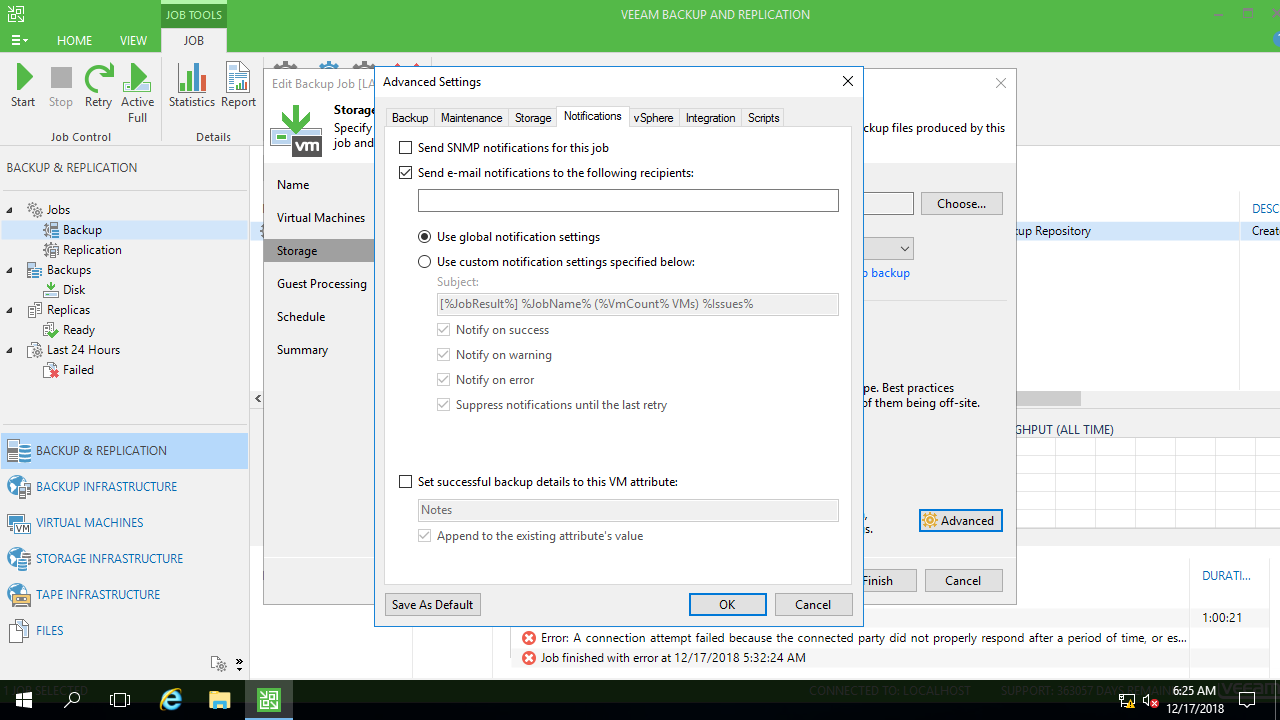Switch to the vSphere tab
1280x720 pixels.
(653, 118)
